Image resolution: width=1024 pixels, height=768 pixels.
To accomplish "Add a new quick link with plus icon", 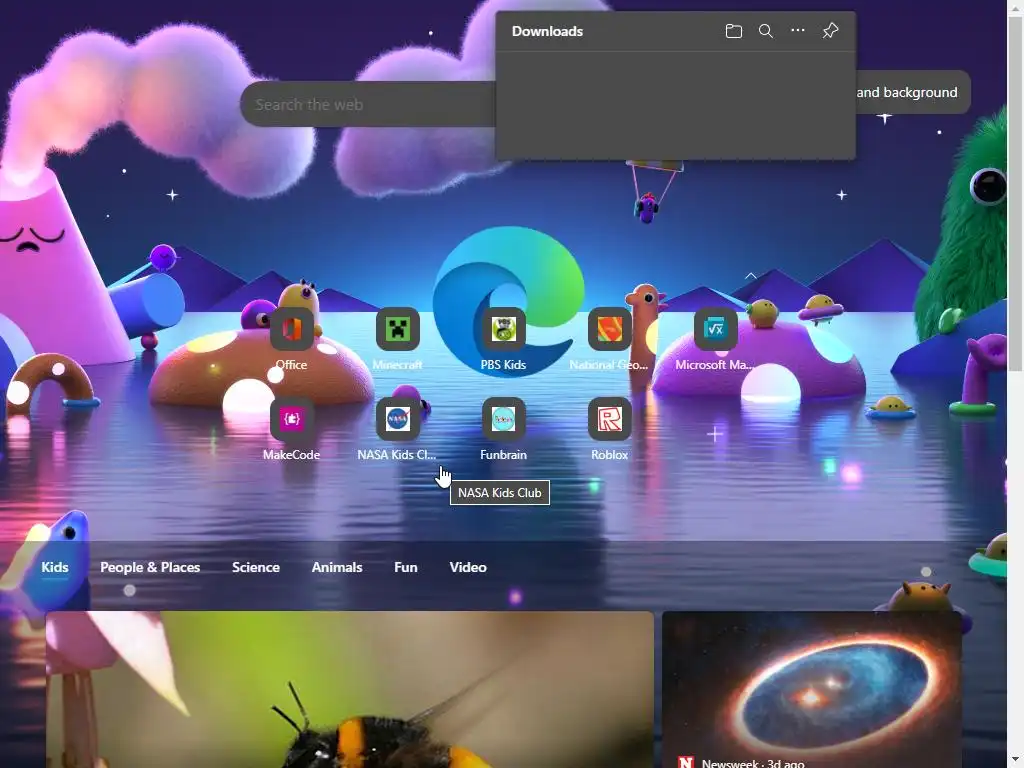I will tap(714, 434).
